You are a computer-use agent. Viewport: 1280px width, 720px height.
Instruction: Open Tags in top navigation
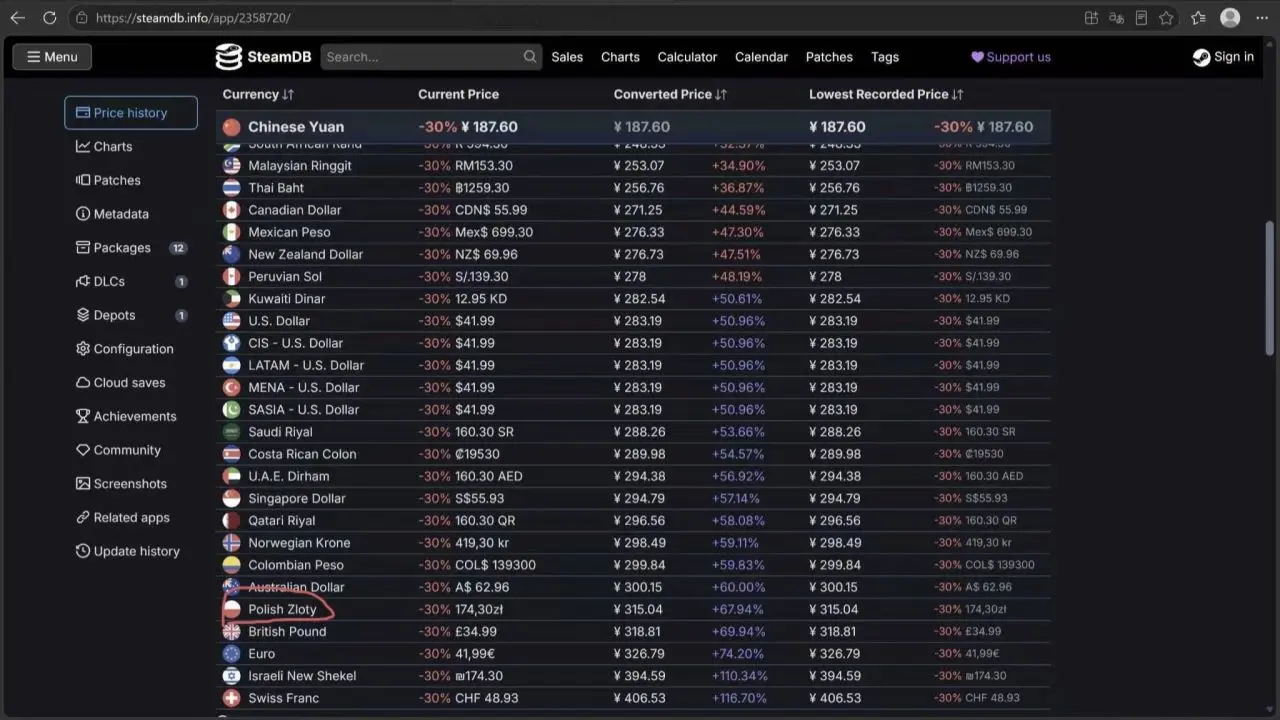pyautogui.click(x=885, y=57)
